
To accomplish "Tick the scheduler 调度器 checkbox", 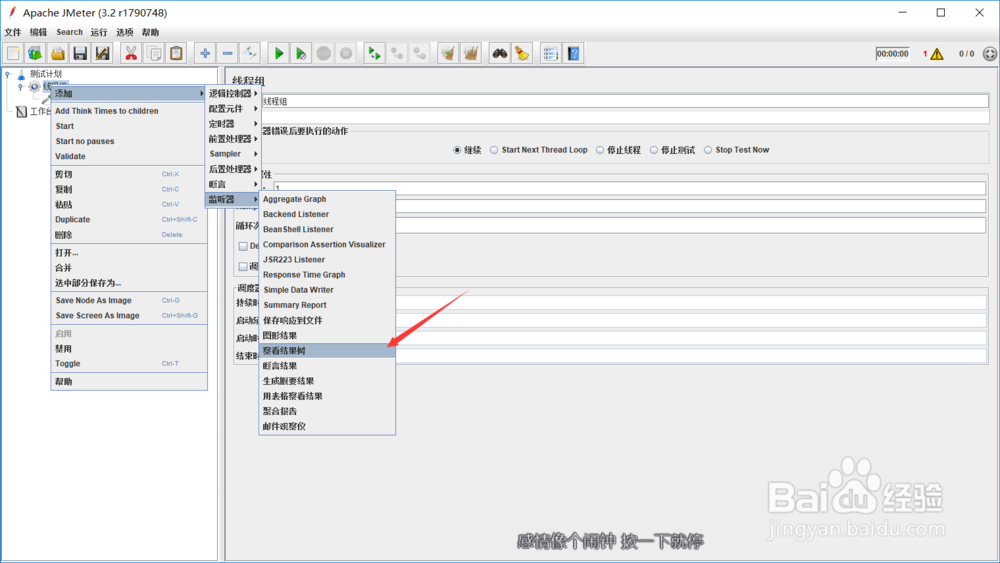I will 243,267.
